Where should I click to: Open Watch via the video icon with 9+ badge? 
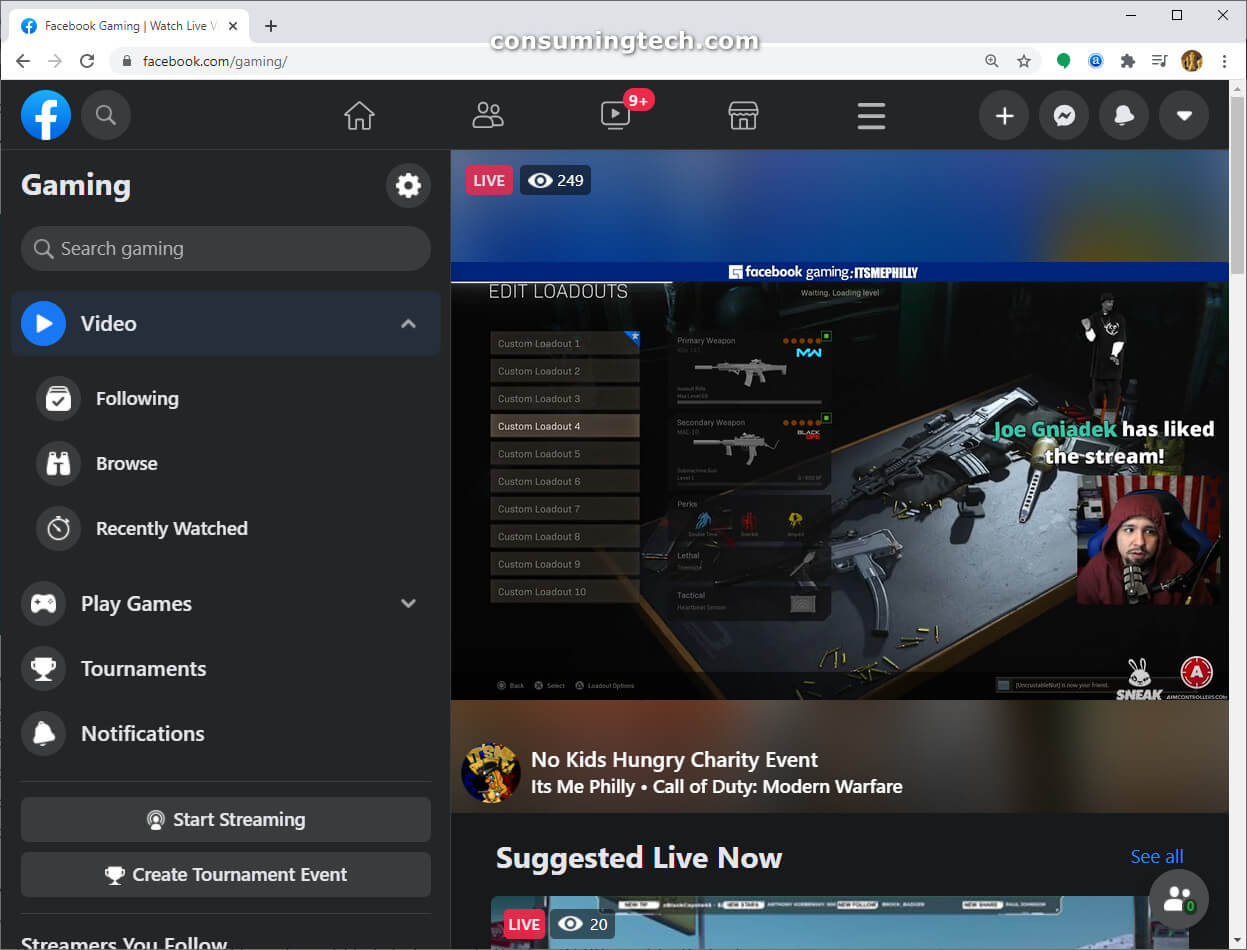[x=615, y=115]
